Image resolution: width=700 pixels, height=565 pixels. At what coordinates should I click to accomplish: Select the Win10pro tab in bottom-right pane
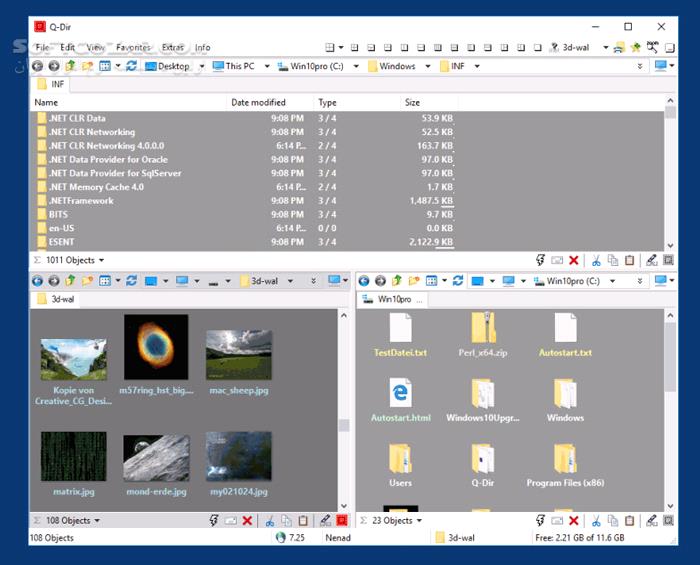click(394, 299)
